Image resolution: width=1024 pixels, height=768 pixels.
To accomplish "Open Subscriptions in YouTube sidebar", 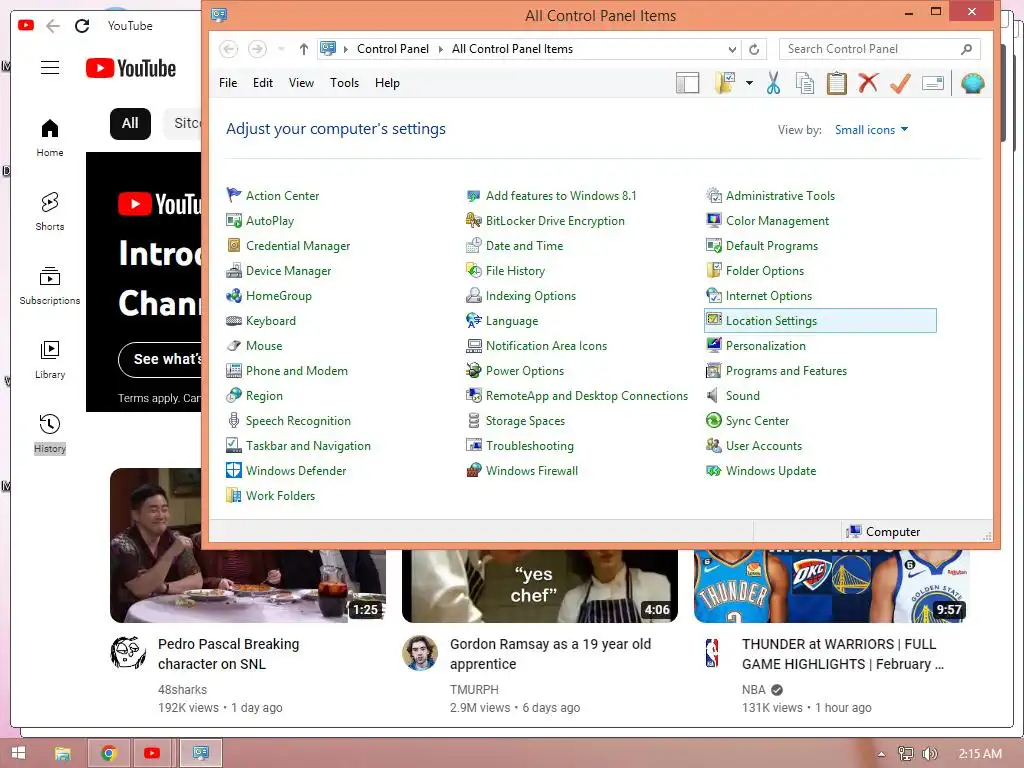I will 50,285.
